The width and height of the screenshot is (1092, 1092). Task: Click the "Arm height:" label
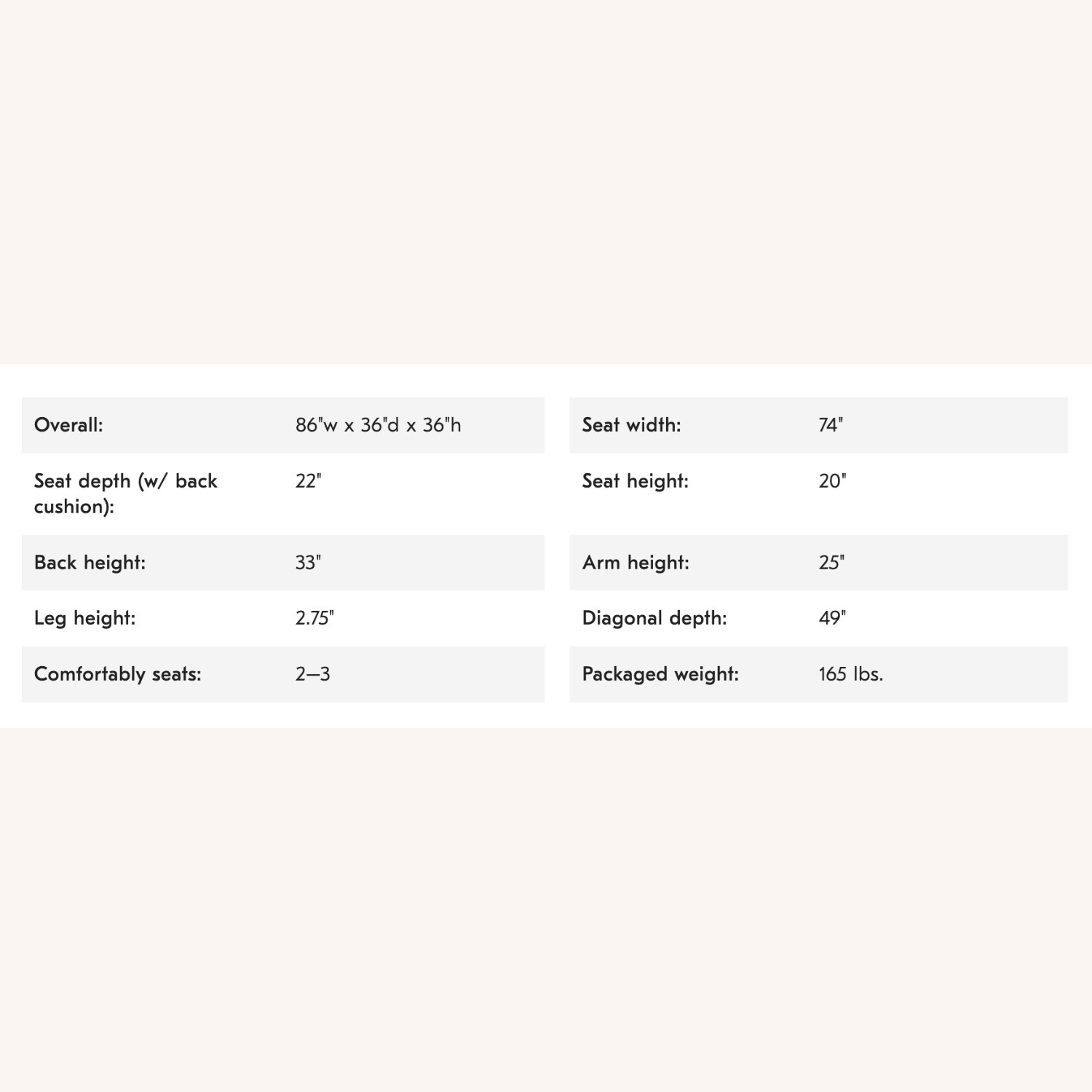pyautogui.click(x=636, y=563)
